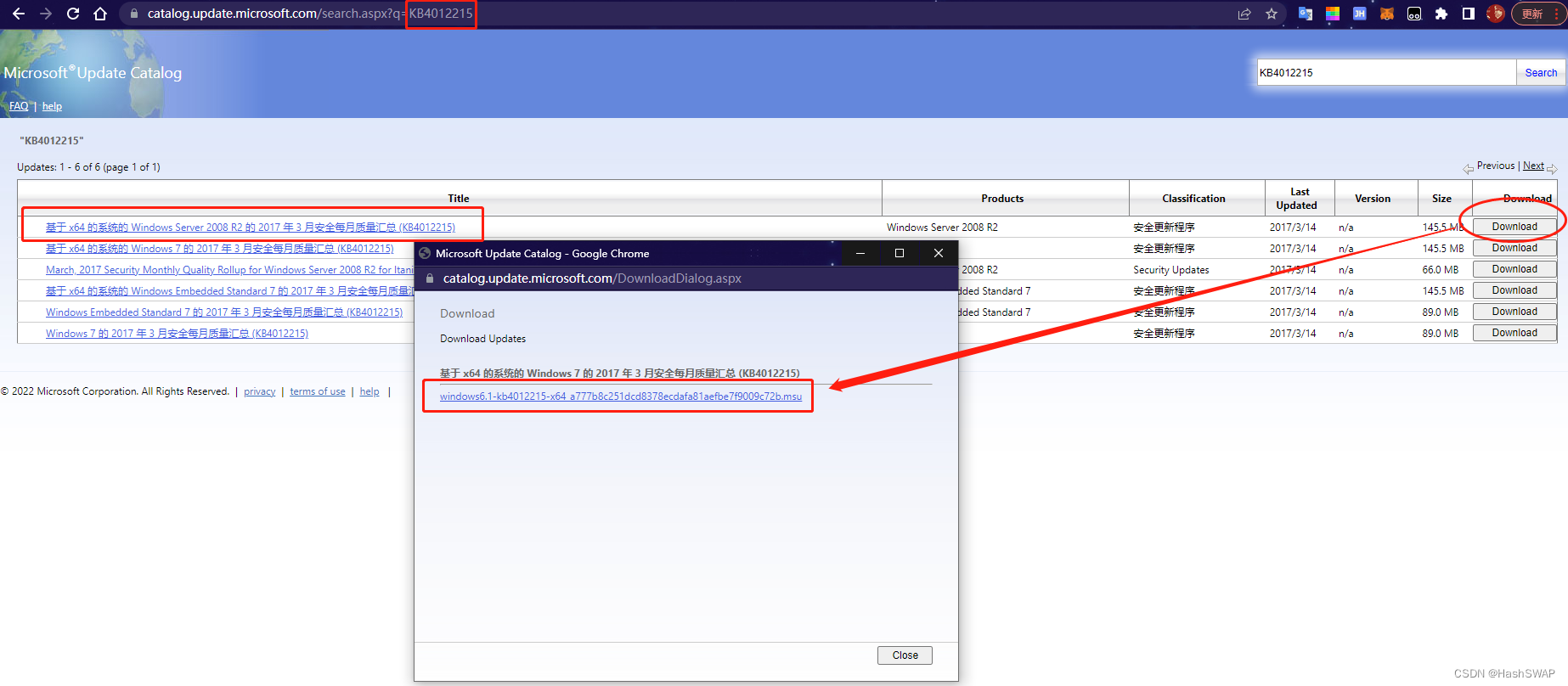1568x686 pixels.
Task: Maximize the Microsoft Update Catalog popup window
Action: (900, 253)
